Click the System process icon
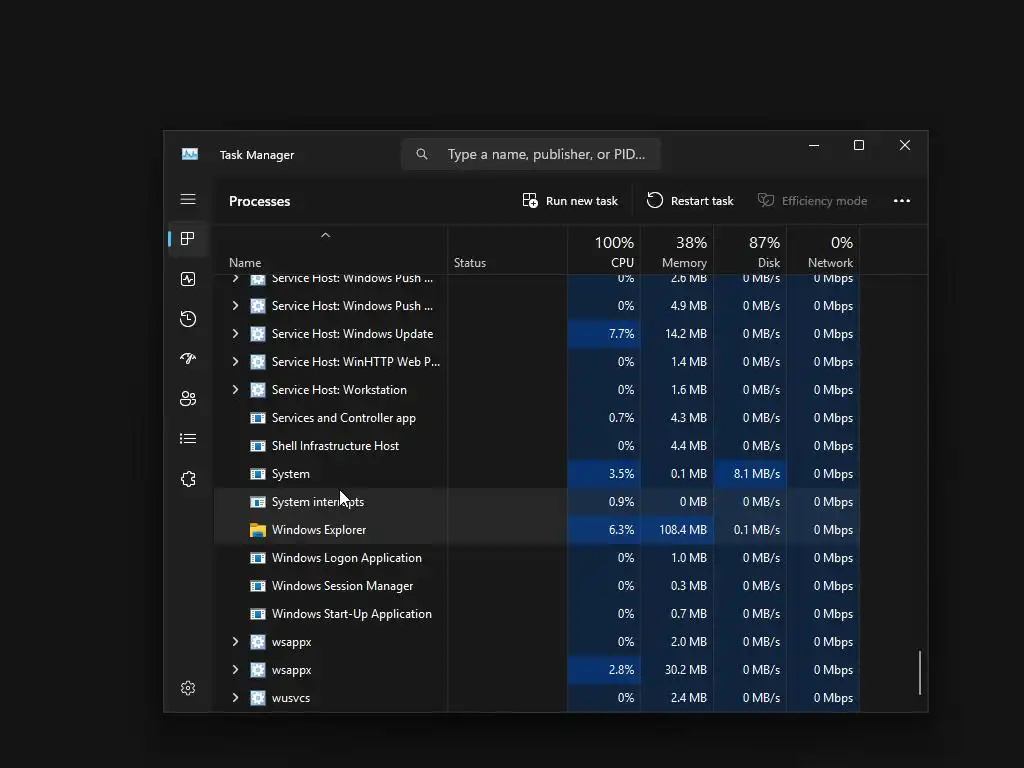 (258, 473)
